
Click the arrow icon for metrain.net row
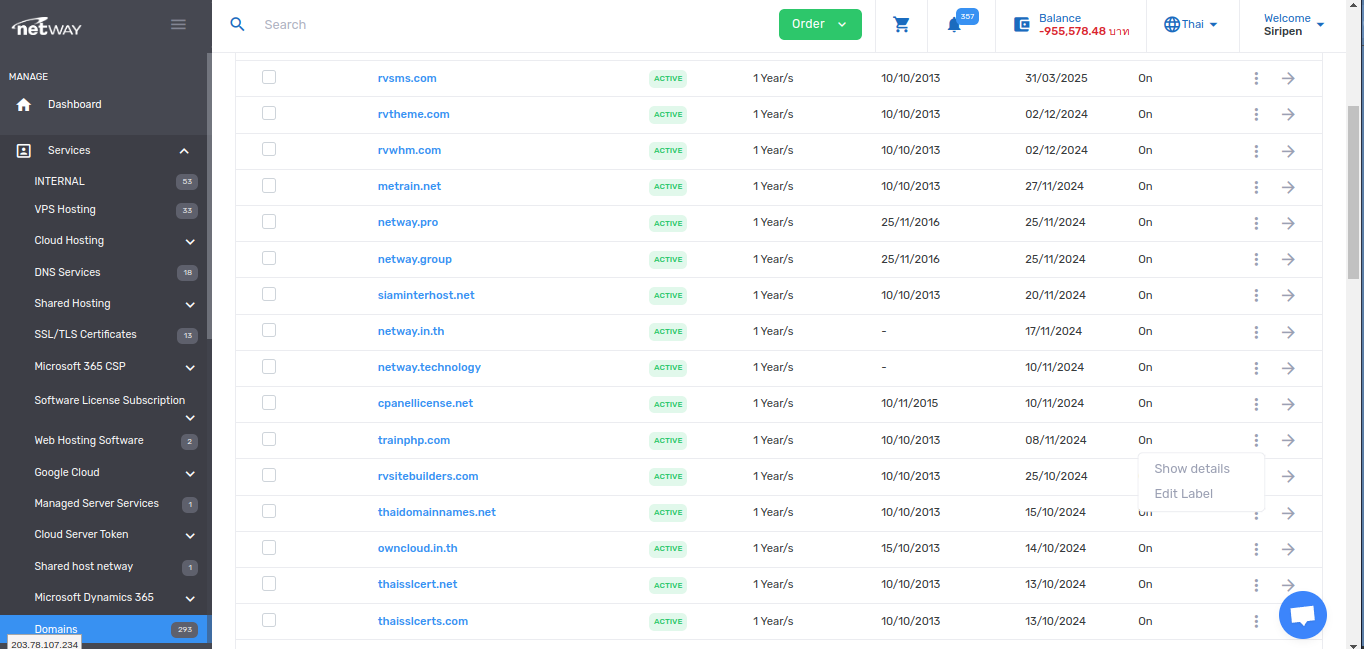1288,187
